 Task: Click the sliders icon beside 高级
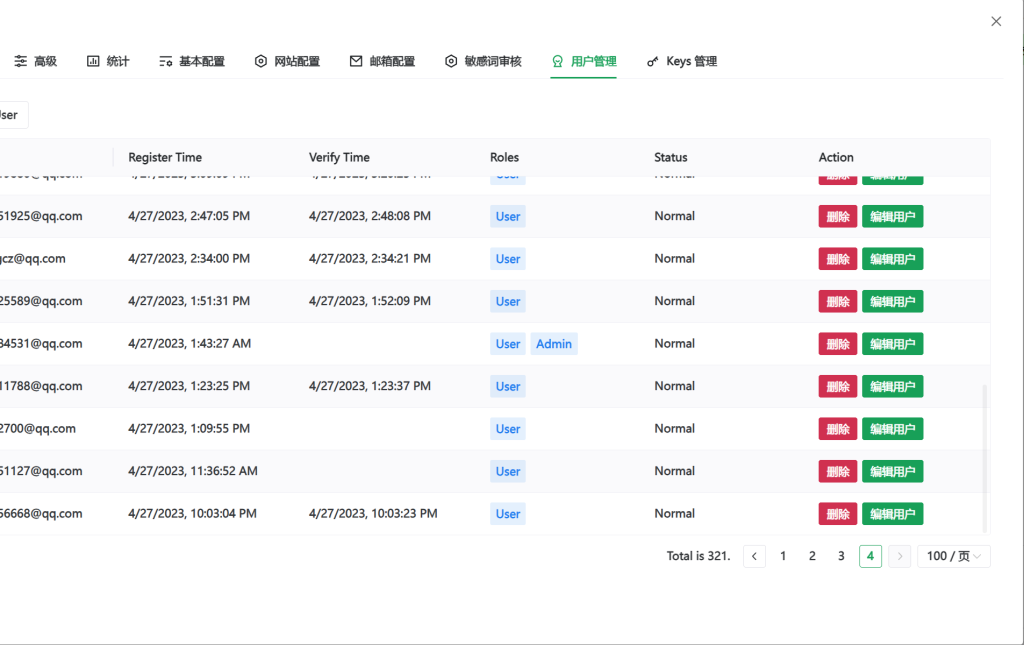tap(21, 61)
